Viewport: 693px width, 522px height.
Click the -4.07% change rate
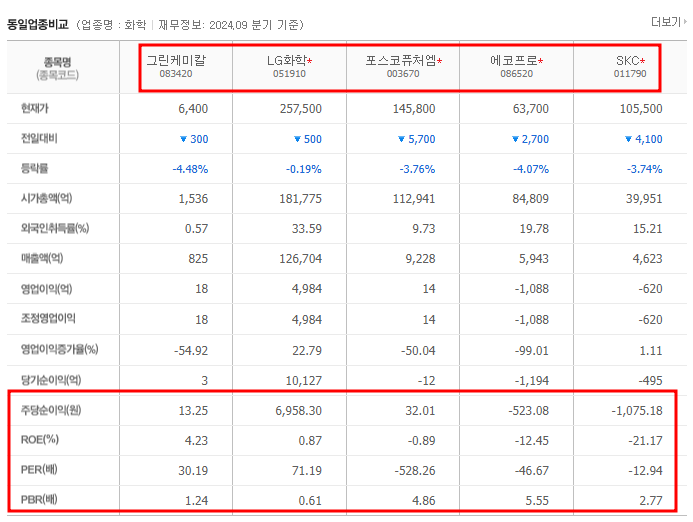coord(531,169)
